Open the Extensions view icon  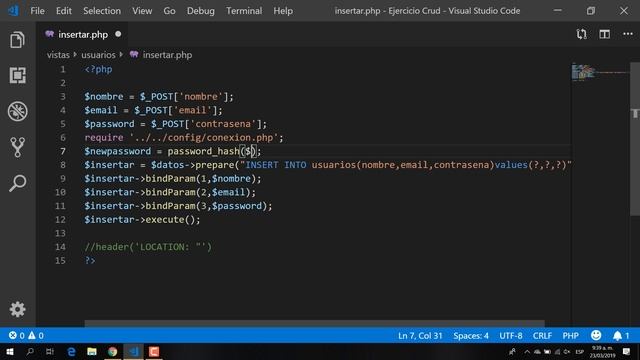click(17, 76)
